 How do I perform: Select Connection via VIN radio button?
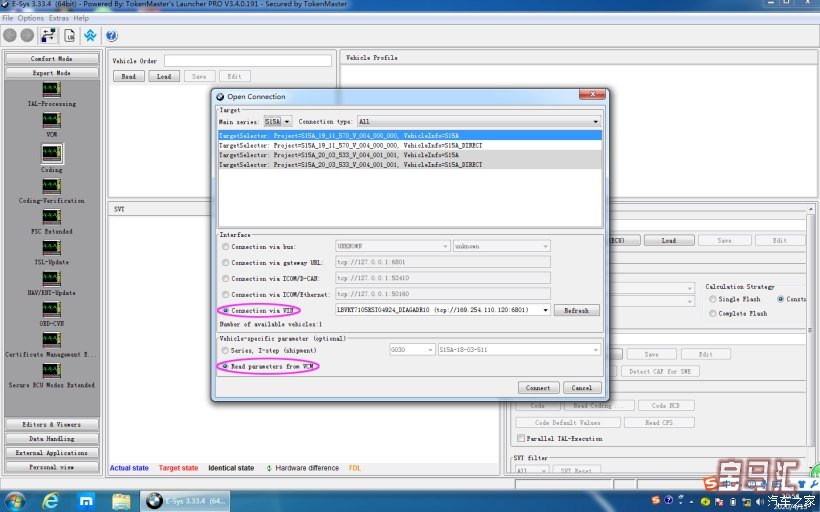[x=225, y=310]
